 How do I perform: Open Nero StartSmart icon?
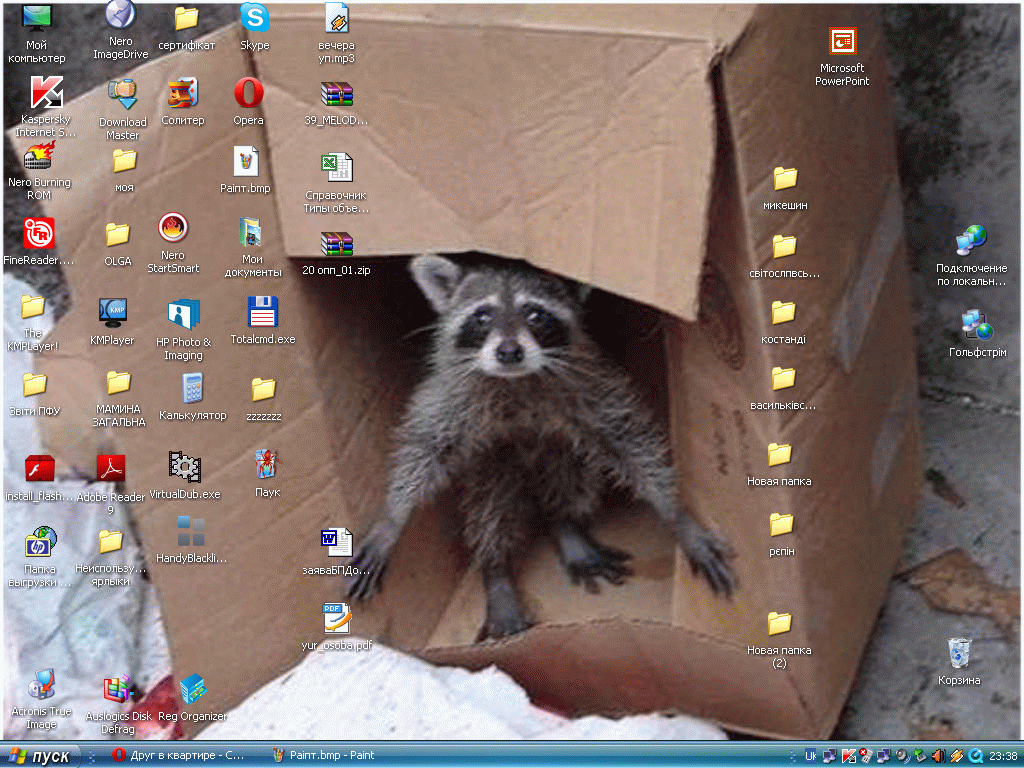tap(173, 229)
